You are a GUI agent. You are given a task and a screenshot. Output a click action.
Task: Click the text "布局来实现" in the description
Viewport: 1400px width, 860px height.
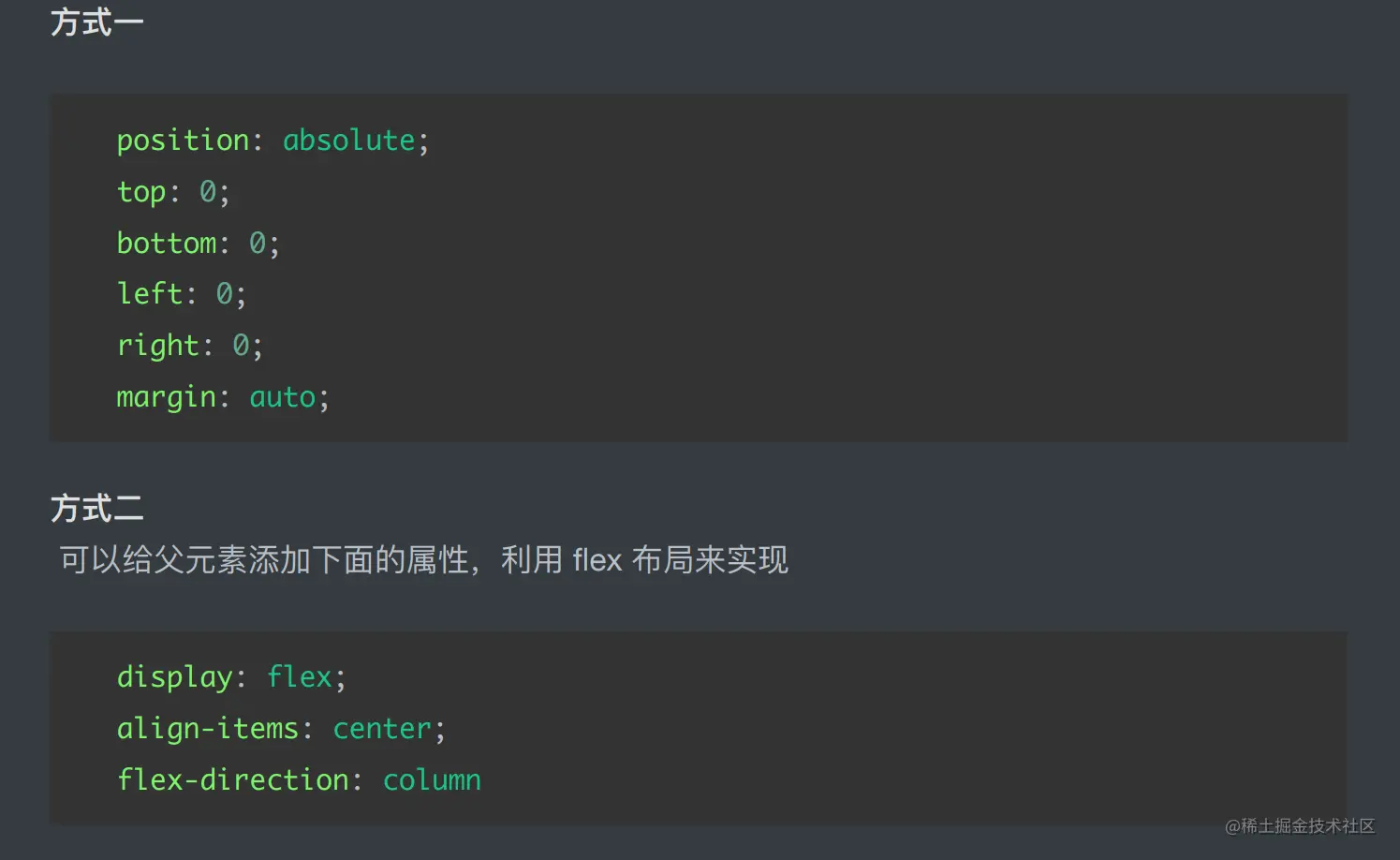tap(710, 560)
